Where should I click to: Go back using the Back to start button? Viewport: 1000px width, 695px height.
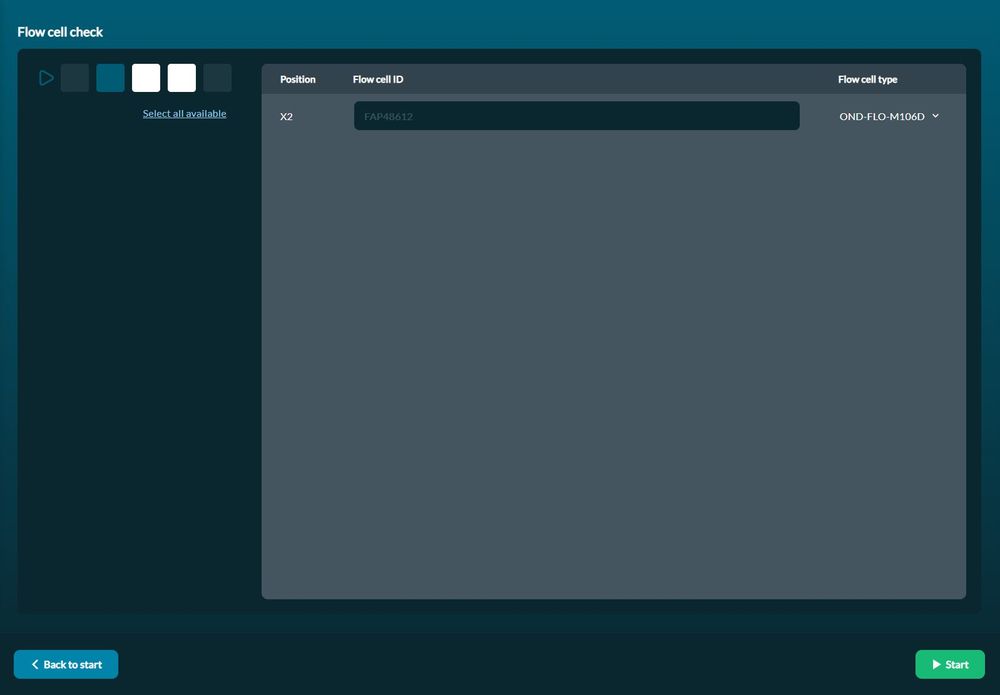point(66,664)
